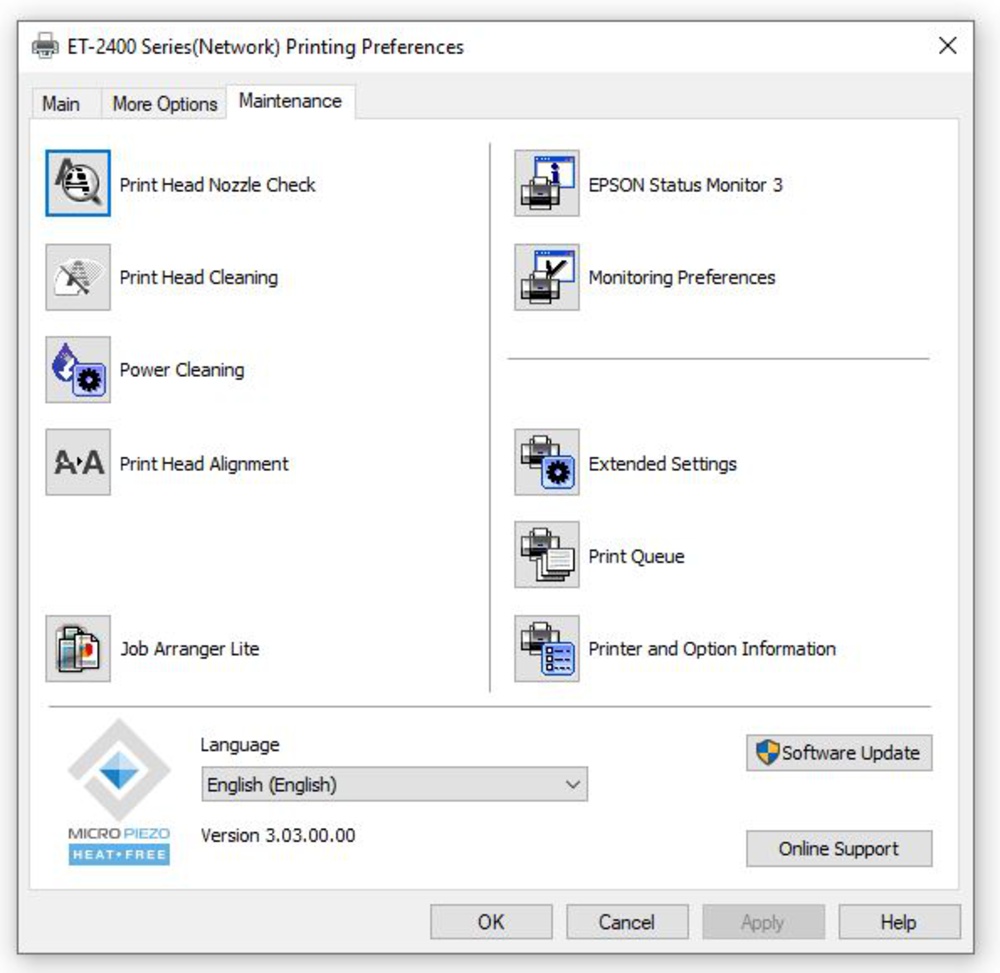Image resolution: width=1000 pixels, height=973 pixels.
Task: Cancel the printing preferences dialog
Action: pyautogui.click(x=627, y=922)
